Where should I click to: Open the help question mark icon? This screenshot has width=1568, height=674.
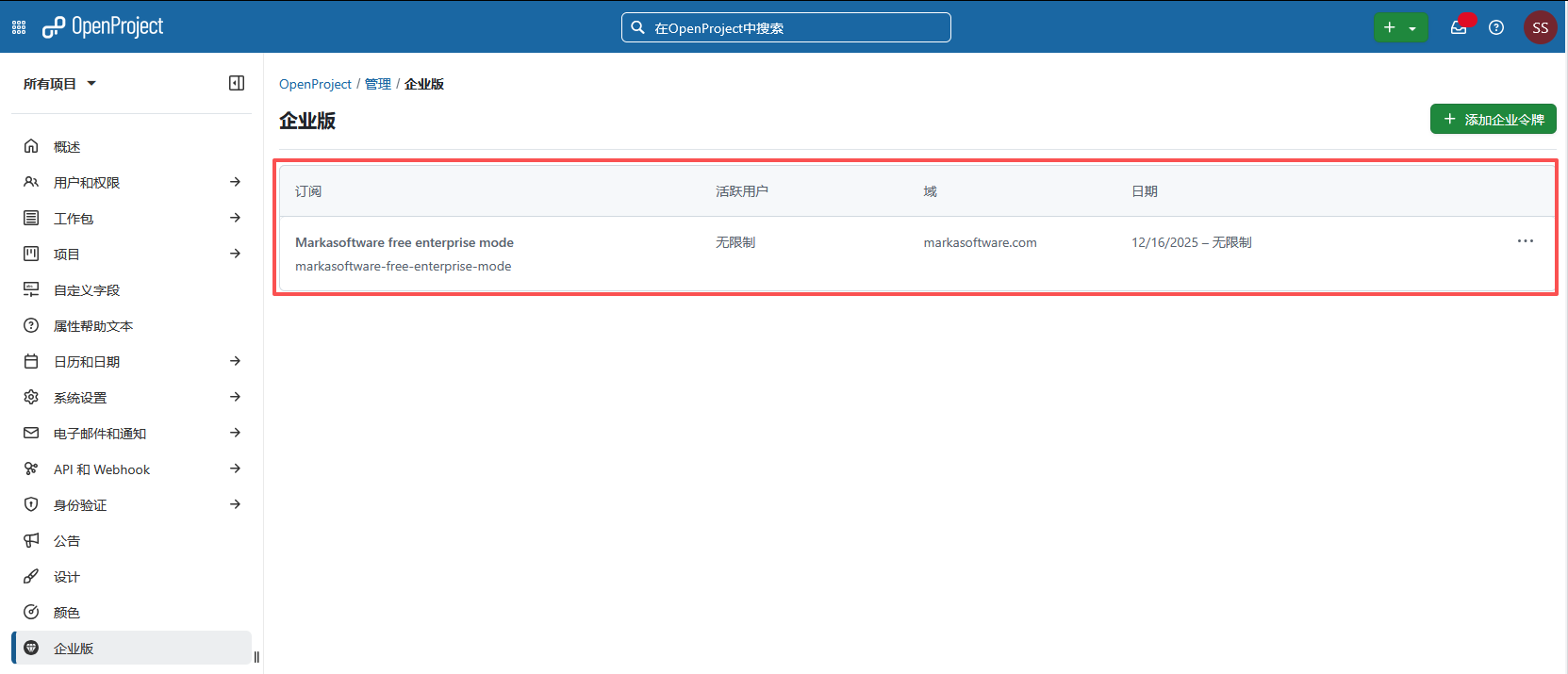tap(1496, 27)
